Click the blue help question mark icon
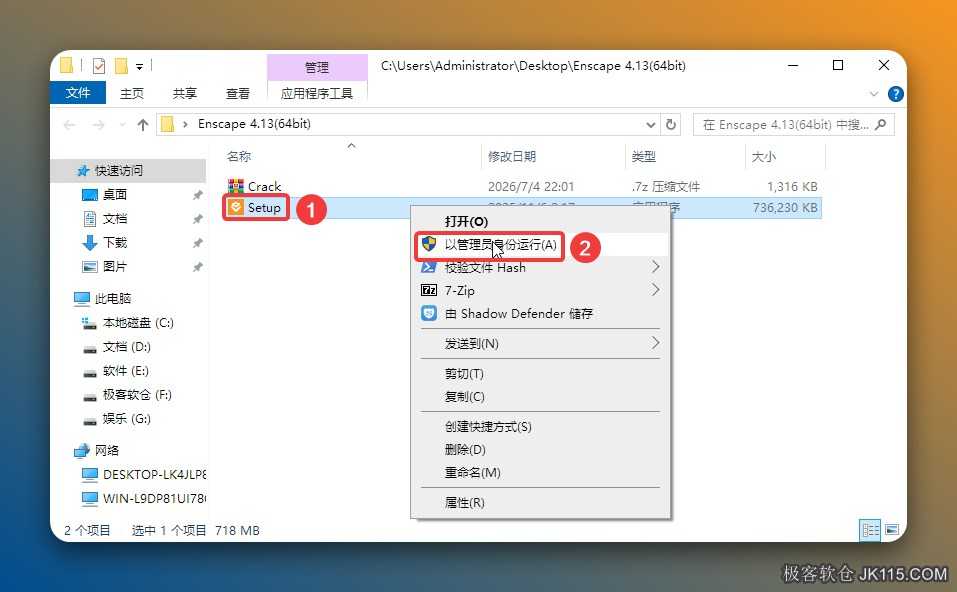This screenshot has height=592, width=957. [895, 94]
